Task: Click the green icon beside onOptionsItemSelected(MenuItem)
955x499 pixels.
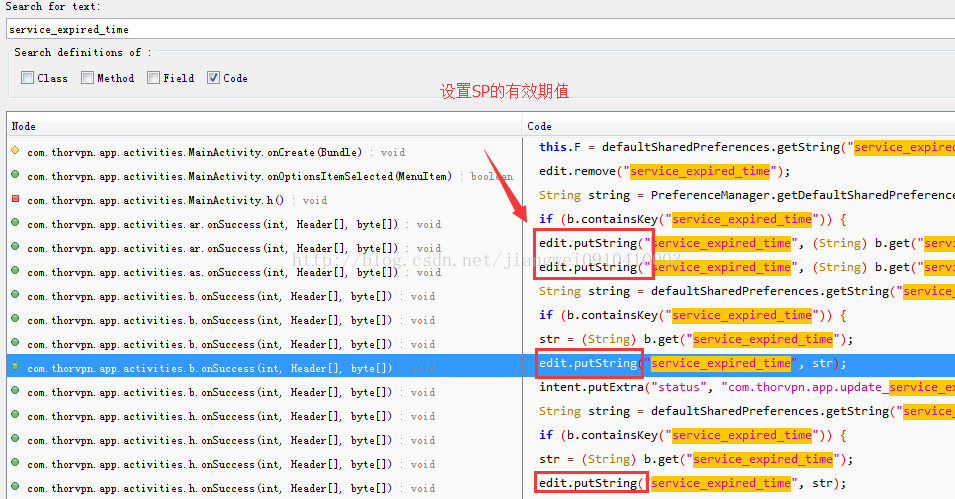Action: click(15, 175)
